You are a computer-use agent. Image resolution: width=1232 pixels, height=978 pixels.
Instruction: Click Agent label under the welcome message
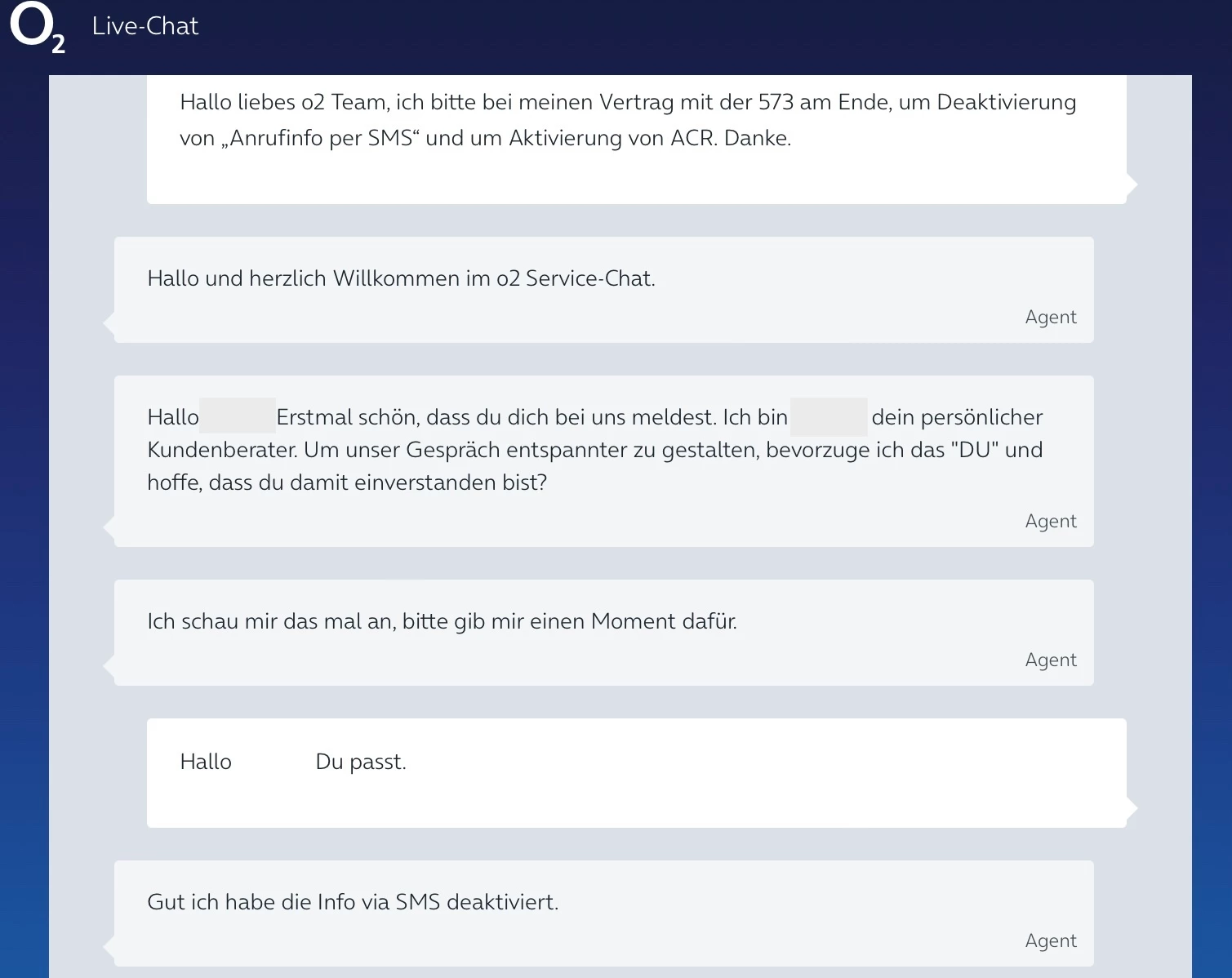coord(1050,317)
